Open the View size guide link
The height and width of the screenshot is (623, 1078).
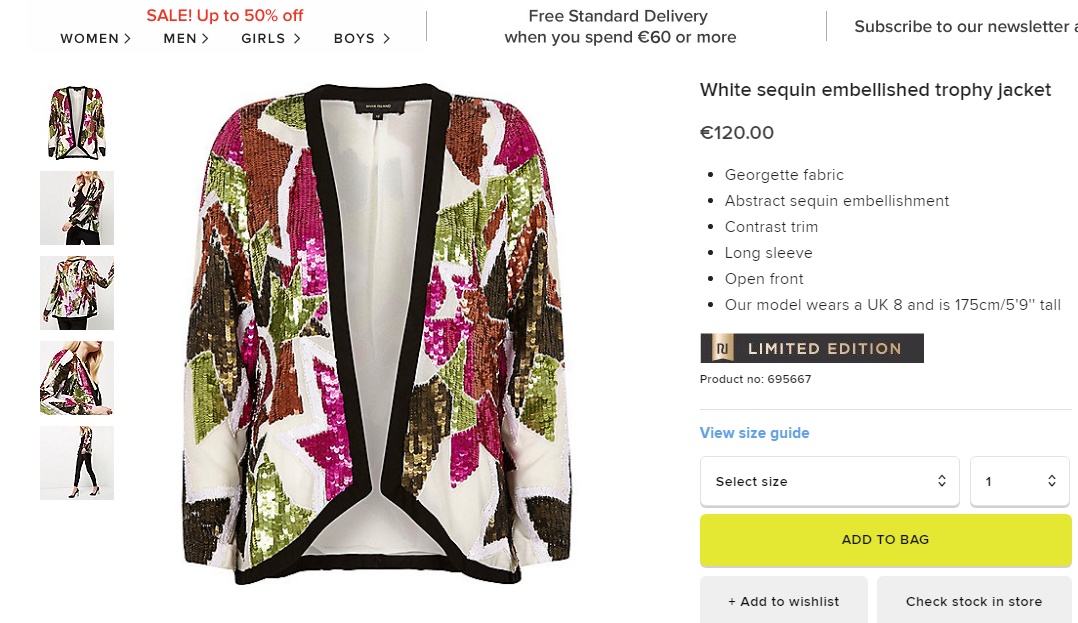[x=754, y=433]
